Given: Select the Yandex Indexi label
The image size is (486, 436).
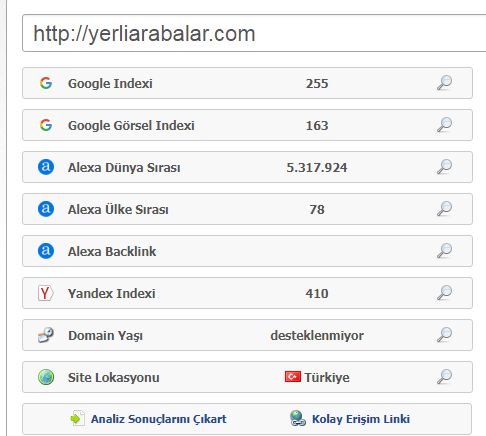Looking at the screenshot, I should pyautogui.click(x=112, y=294).
